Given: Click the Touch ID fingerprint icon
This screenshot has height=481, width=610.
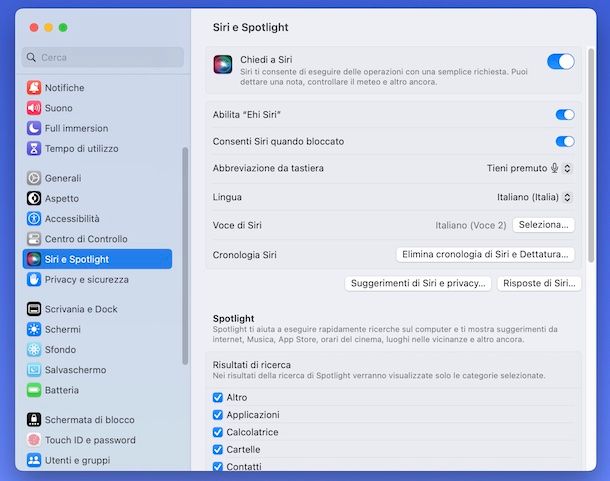Looking at the screenshot, I should tap(34, 440).
